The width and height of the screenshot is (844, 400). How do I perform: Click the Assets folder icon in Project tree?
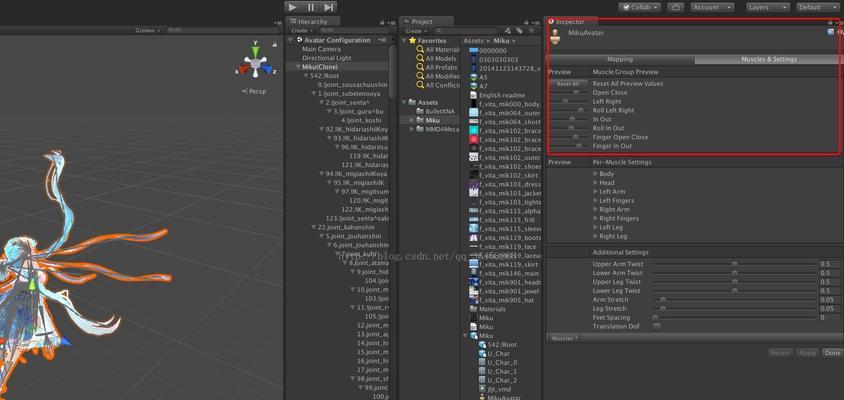coord(412,102)
